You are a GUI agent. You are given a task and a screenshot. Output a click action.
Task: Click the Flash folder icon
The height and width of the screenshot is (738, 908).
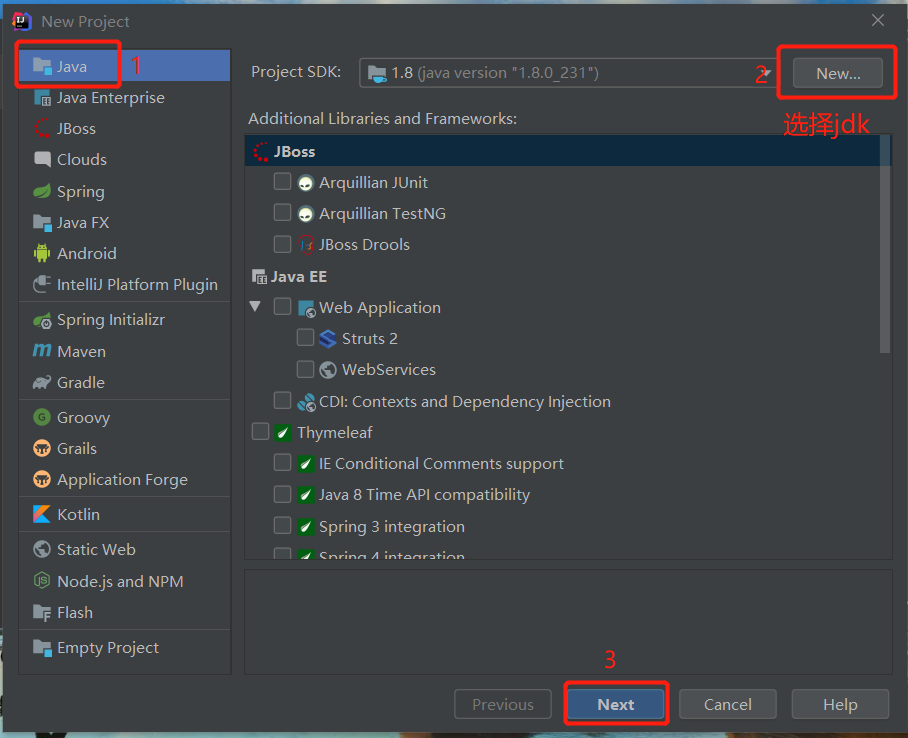tap(42, 612)
